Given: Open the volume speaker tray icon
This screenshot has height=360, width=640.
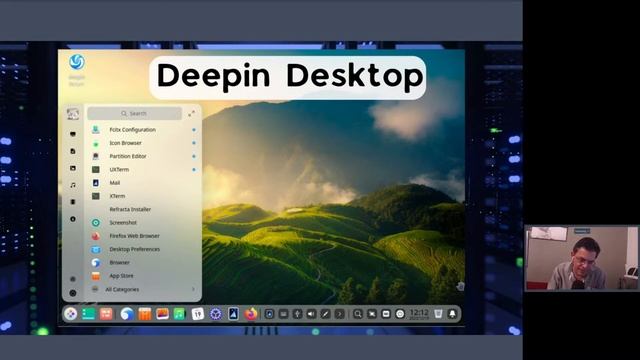Looking at the screenshot, I should (311, 314).
